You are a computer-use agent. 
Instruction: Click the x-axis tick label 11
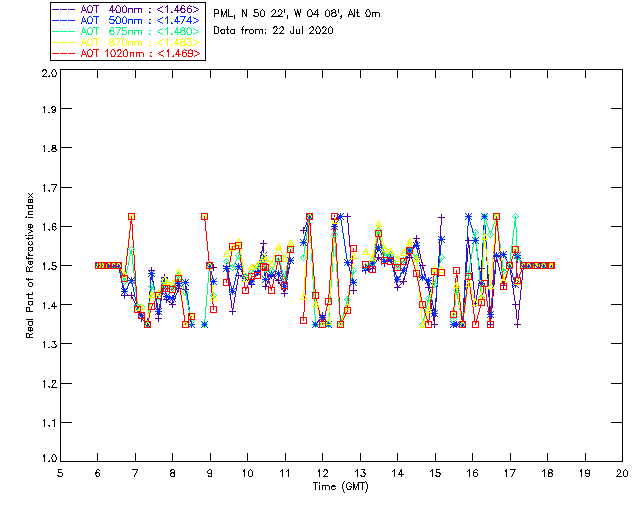[285, 473]
